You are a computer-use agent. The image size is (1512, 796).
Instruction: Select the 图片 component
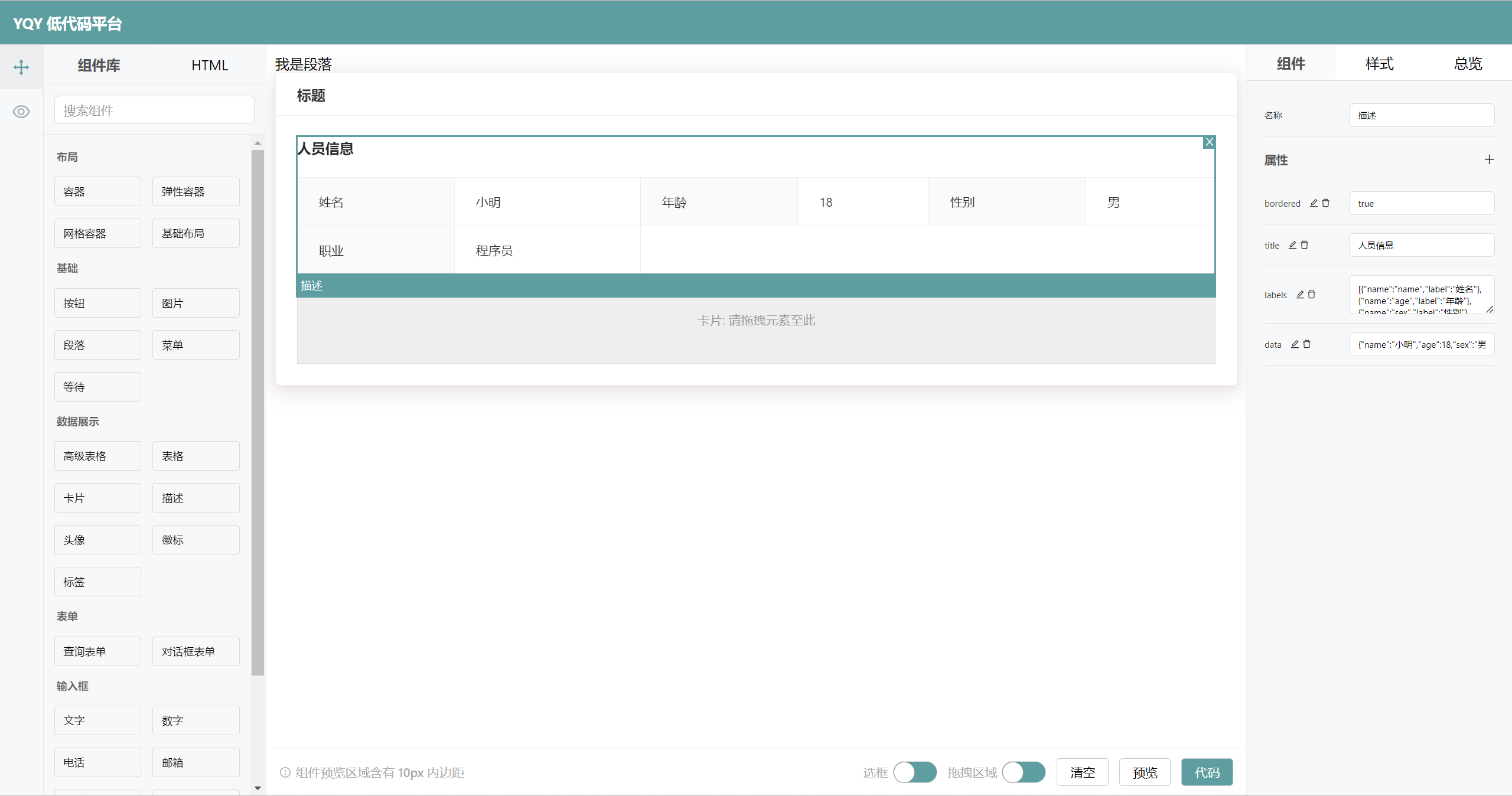point(196,304)
